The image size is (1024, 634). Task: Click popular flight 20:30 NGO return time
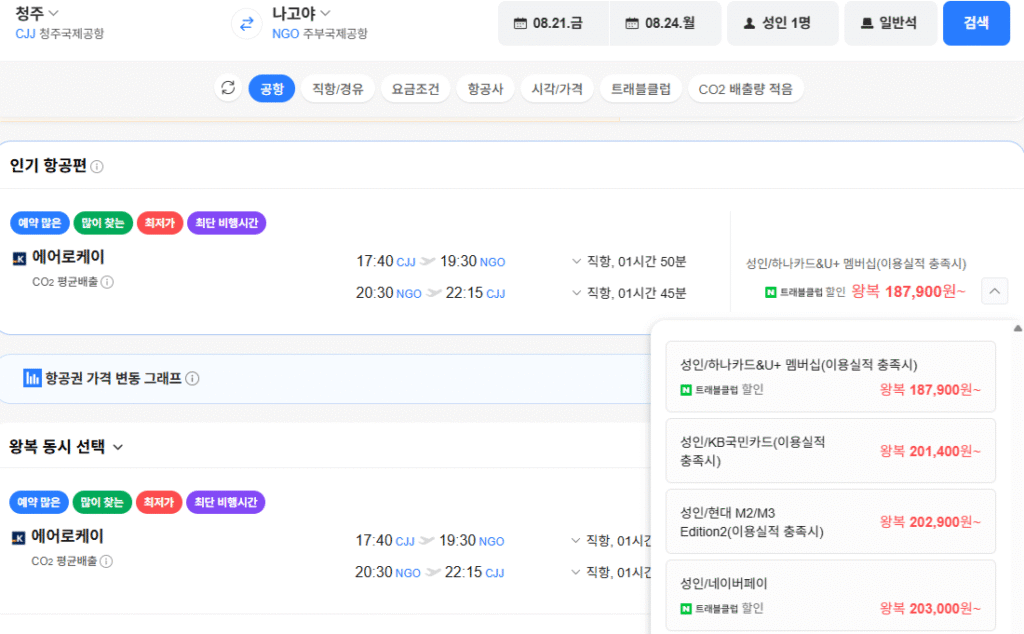389,293
